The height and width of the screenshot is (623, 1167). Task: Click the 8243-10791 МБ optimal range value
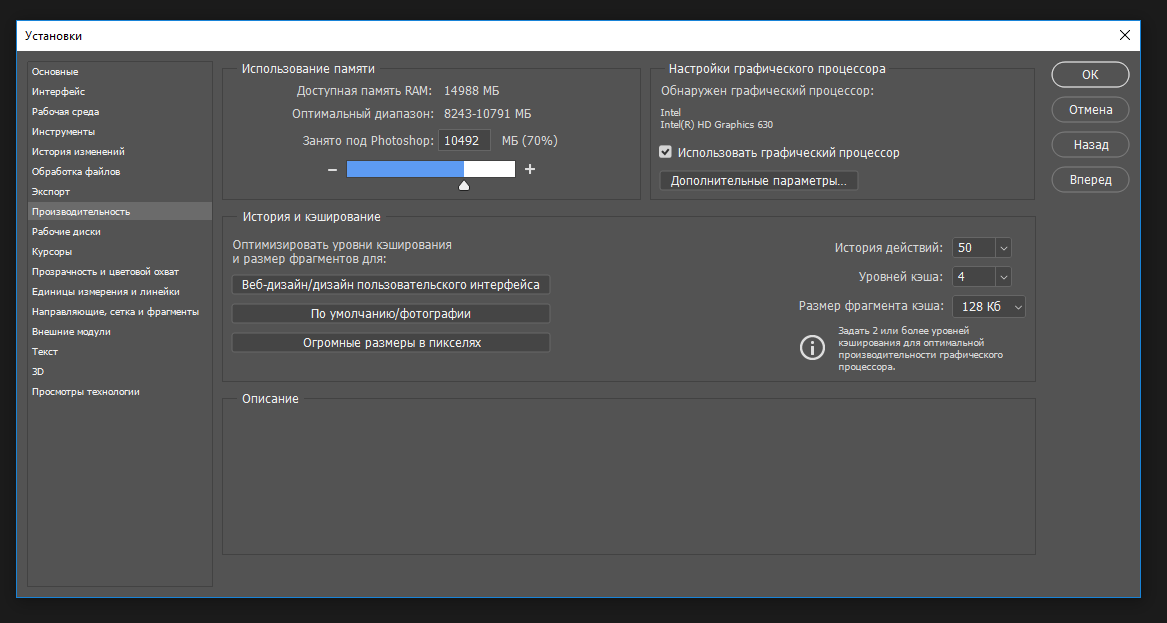(x=487, y=114)
